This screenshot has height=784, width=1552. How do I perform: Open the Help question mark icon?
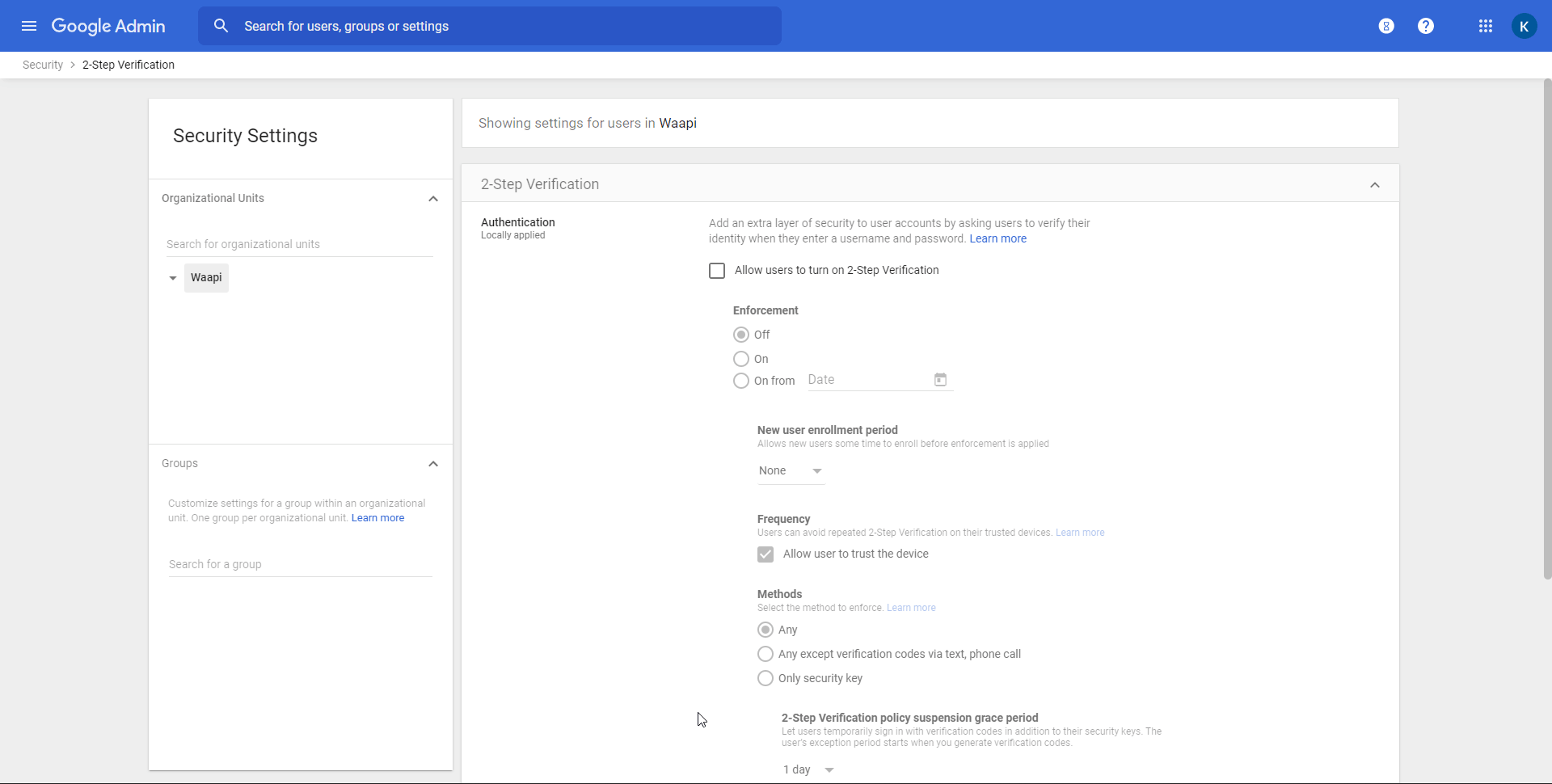pos(1426,26)
